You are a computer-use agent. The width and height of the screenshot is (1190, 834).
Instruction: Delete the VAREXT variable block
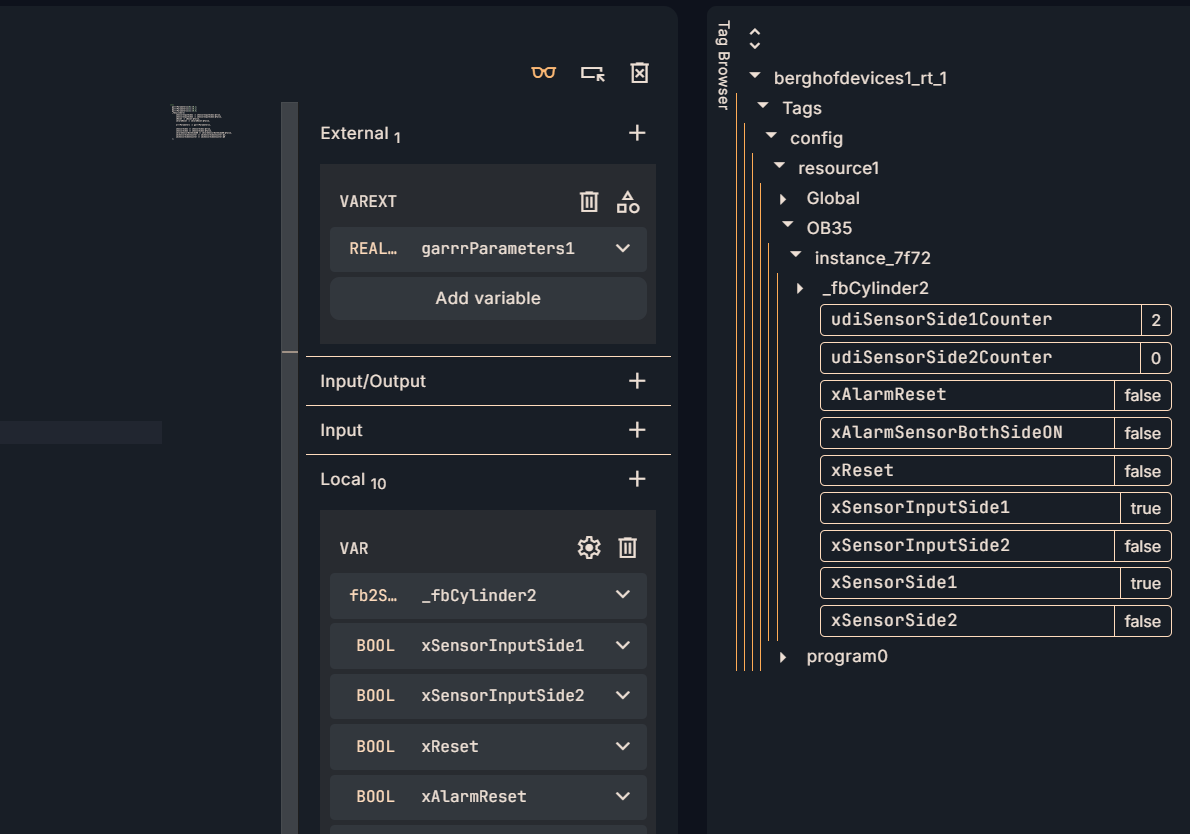tap(589, 202)
